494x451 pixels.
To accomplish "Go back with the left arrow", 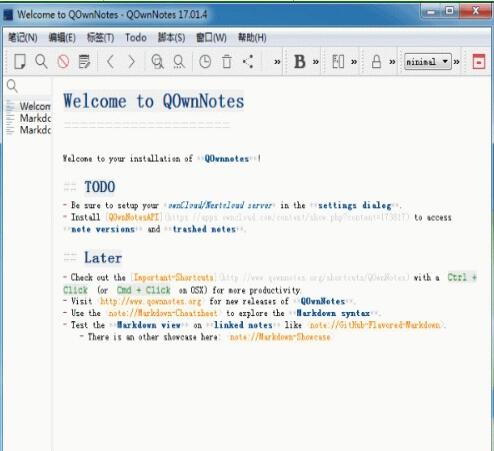I will (x=110, y=62).
